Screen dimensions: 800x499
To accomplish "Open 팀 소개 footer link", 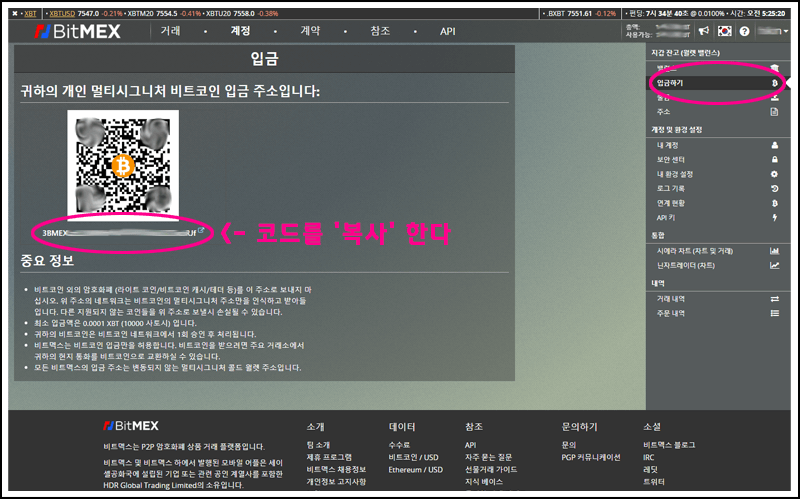I will pyautogui.click(x=318, y=445).
